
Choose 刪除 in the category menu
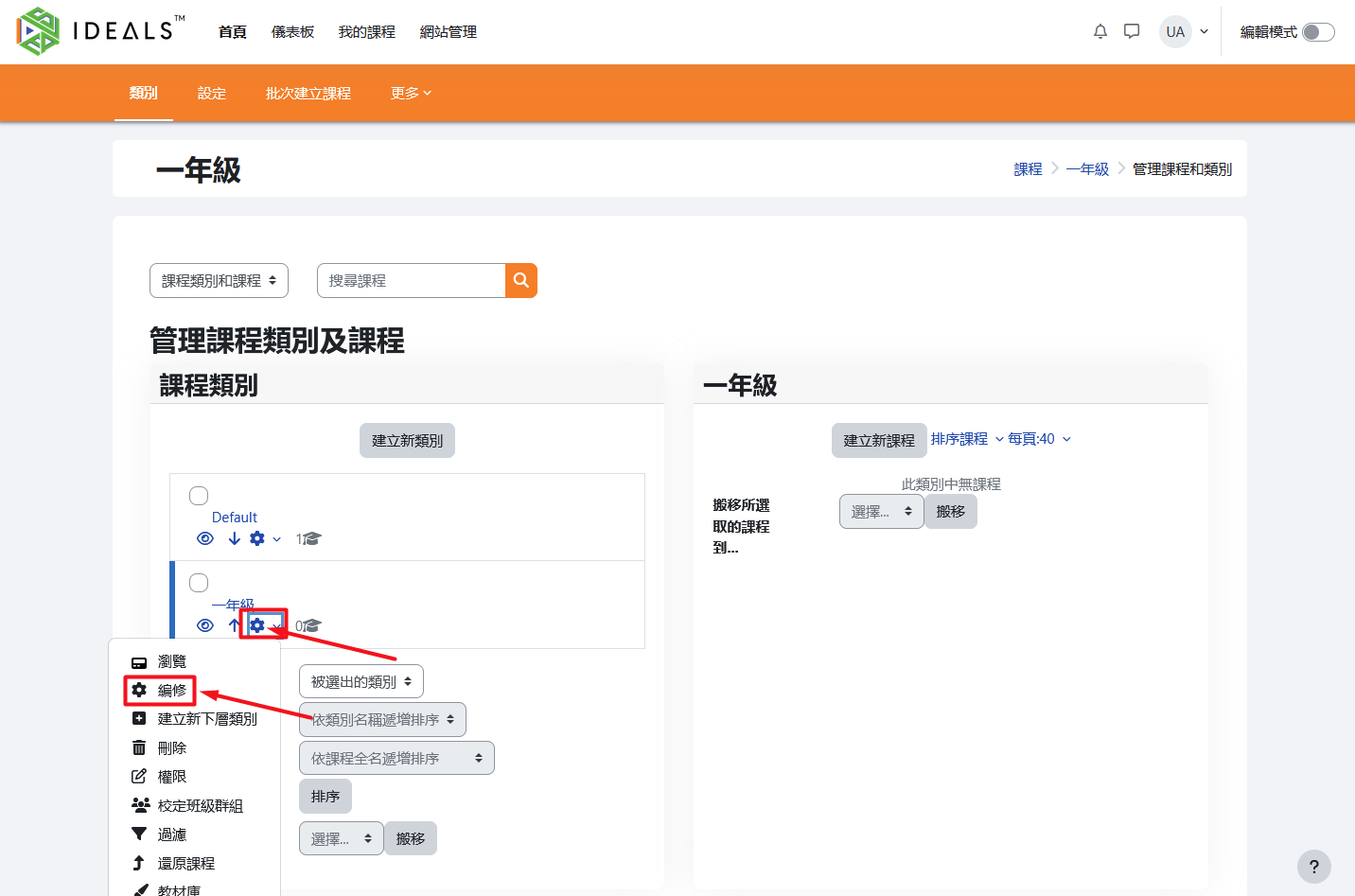click(x=171, y=748)
